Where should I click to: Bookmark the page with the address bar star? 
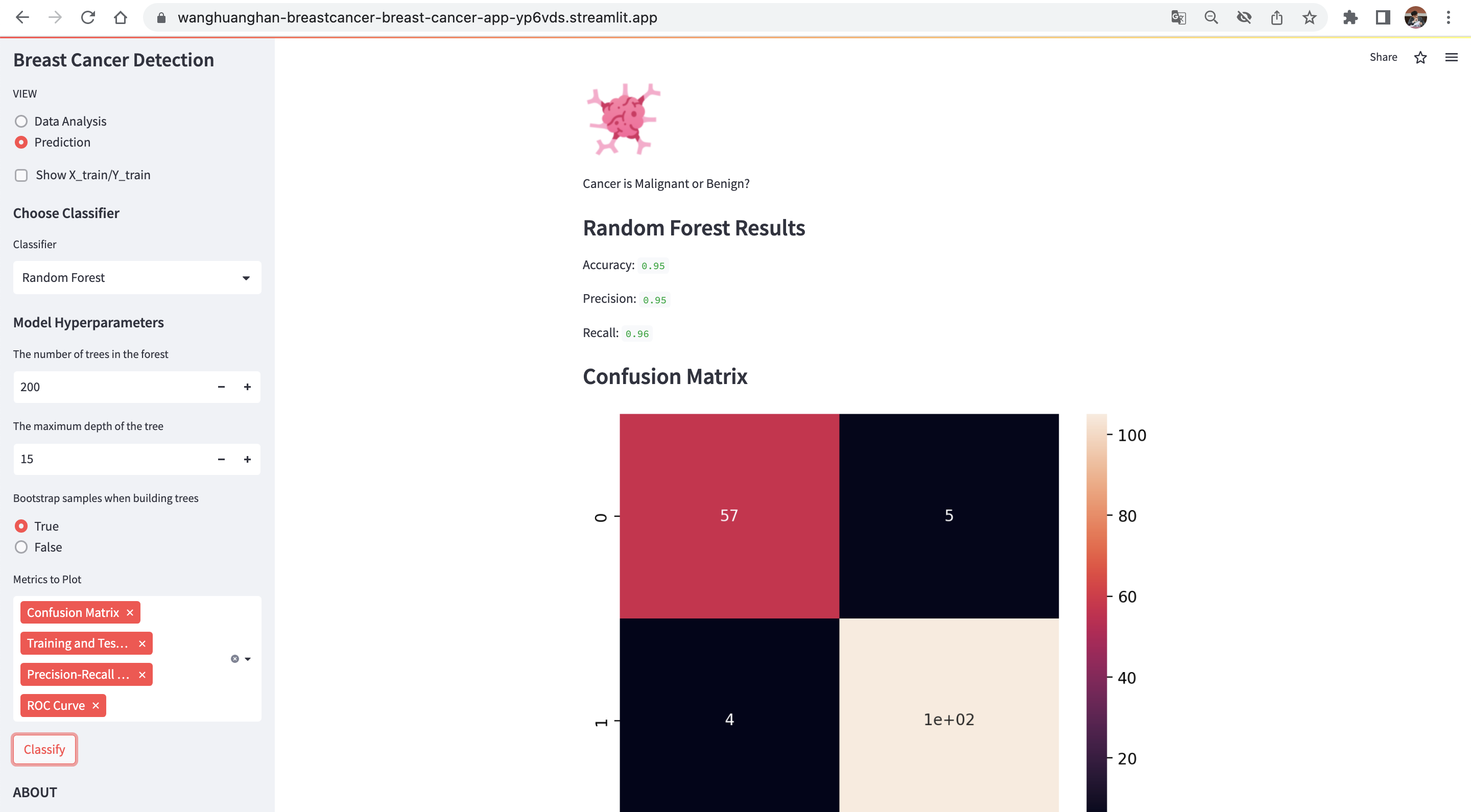pyautogui.click(x=1310, y=17)
